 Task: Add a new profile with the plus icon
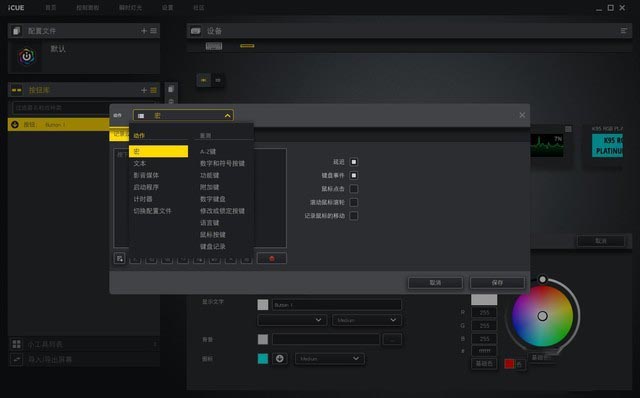coord(144,31)
